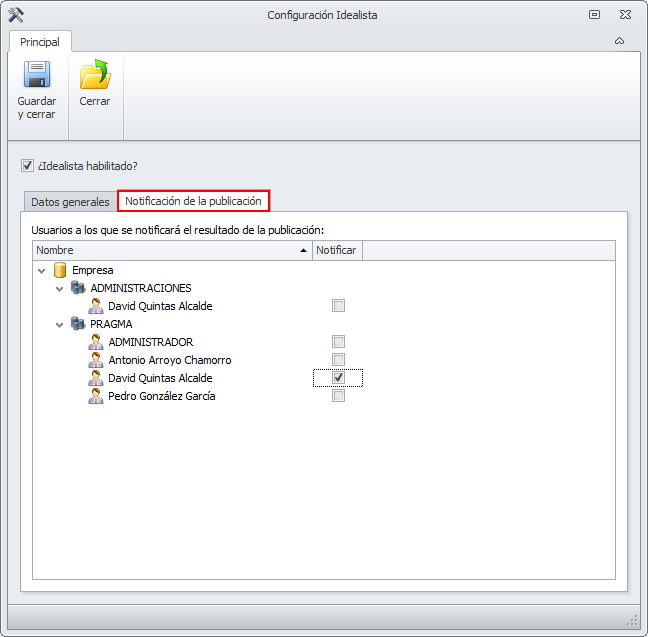Click the Notificar column header
The width and height of the screenshot is (648, 637).
coord(337,251)
